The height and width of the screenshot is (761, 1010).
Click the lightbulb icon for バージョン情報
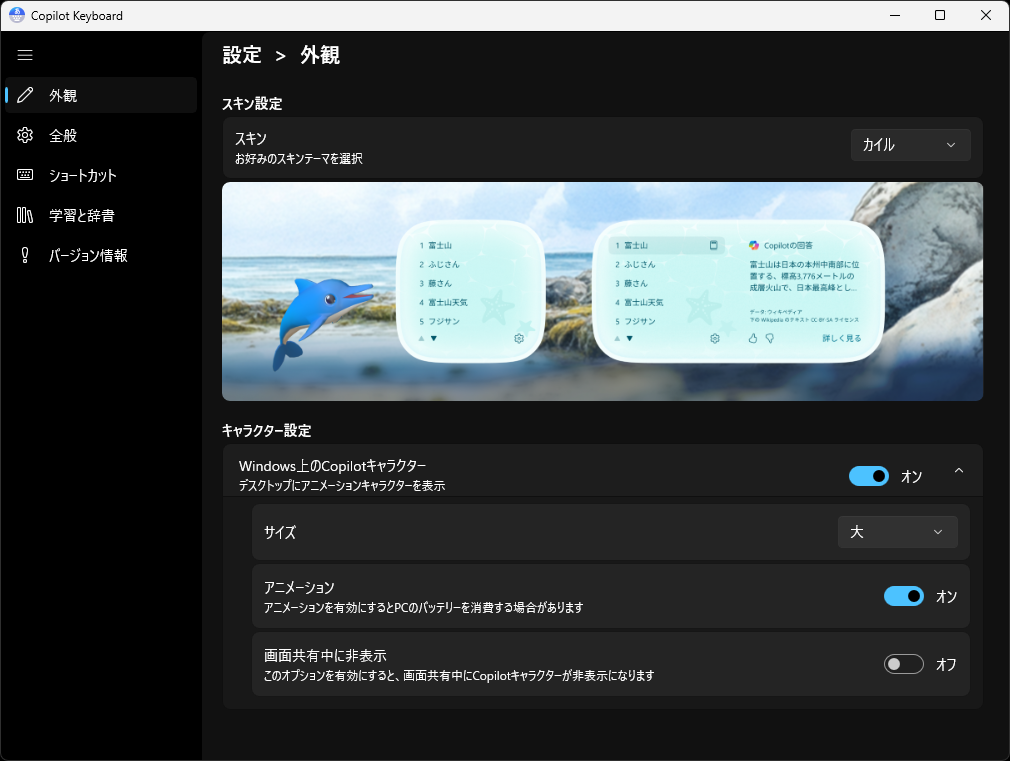click(x=25, y=255)
